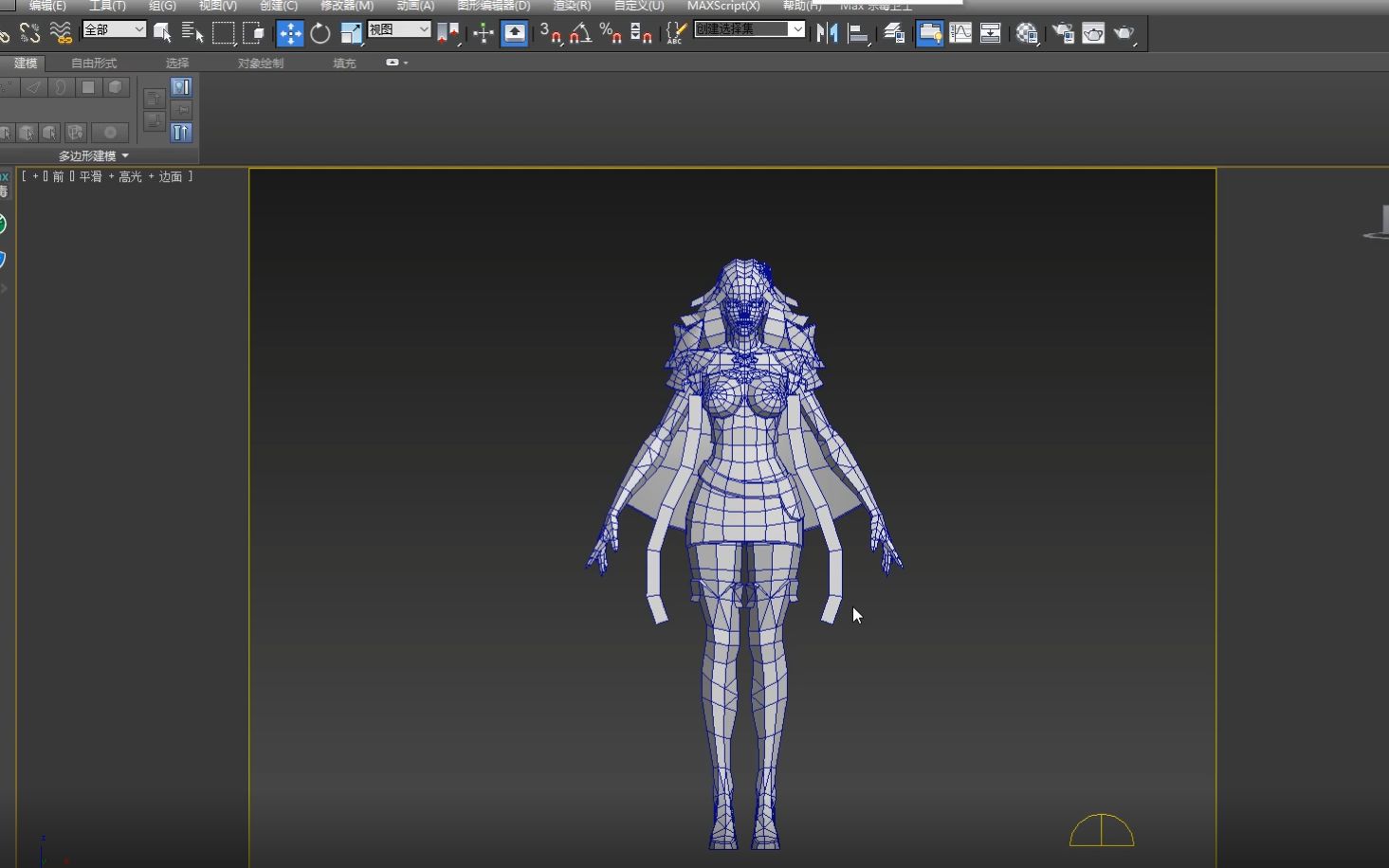Toggle Percent Snap

click(x=609, y=33)
